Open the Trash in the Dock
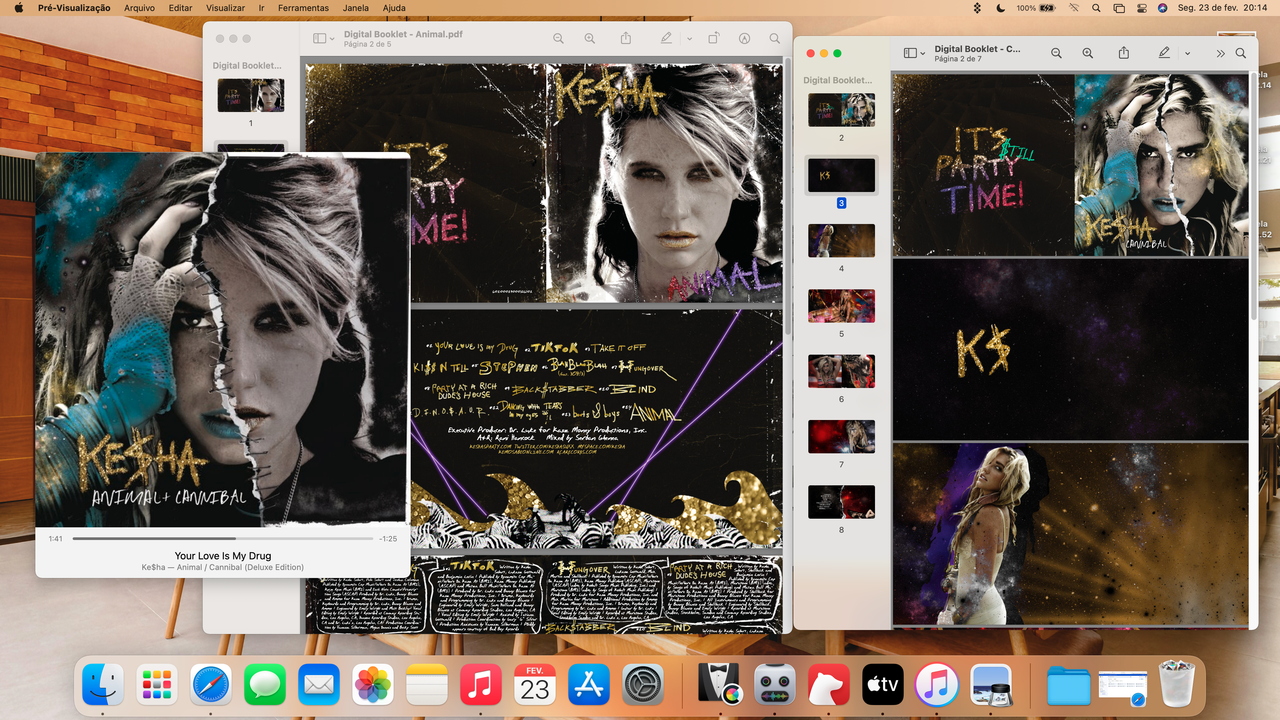Screen dimensions: 1280x720 coord(1177,685)
